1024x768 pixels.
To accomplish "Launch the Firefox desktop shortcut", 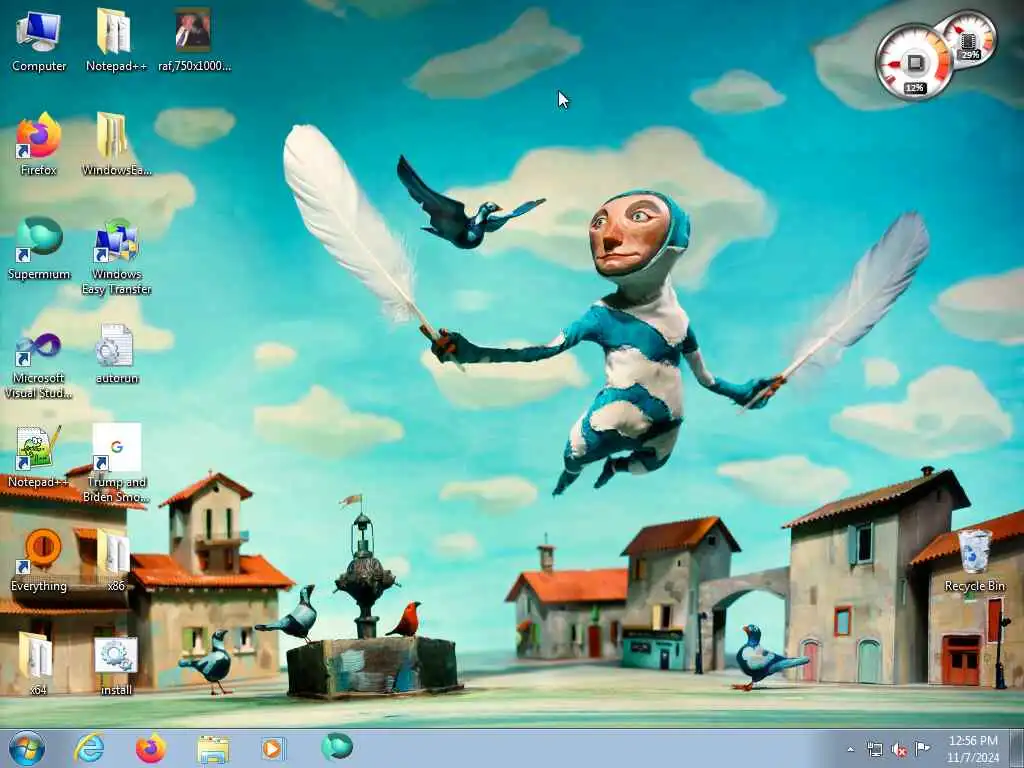I will [x=39, y=144].
